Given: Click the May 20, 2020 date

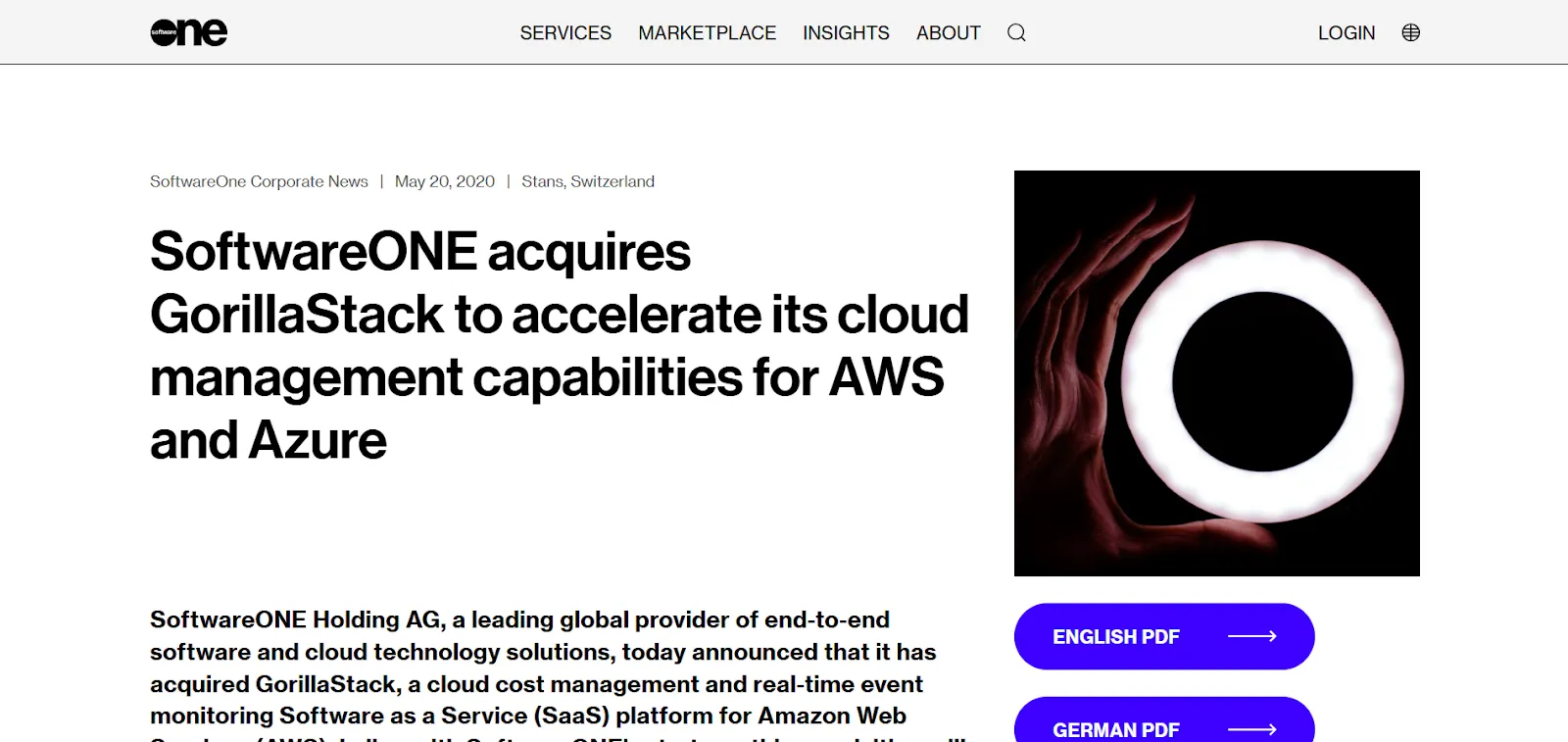Looking at the screenshot, I should 445,181.
